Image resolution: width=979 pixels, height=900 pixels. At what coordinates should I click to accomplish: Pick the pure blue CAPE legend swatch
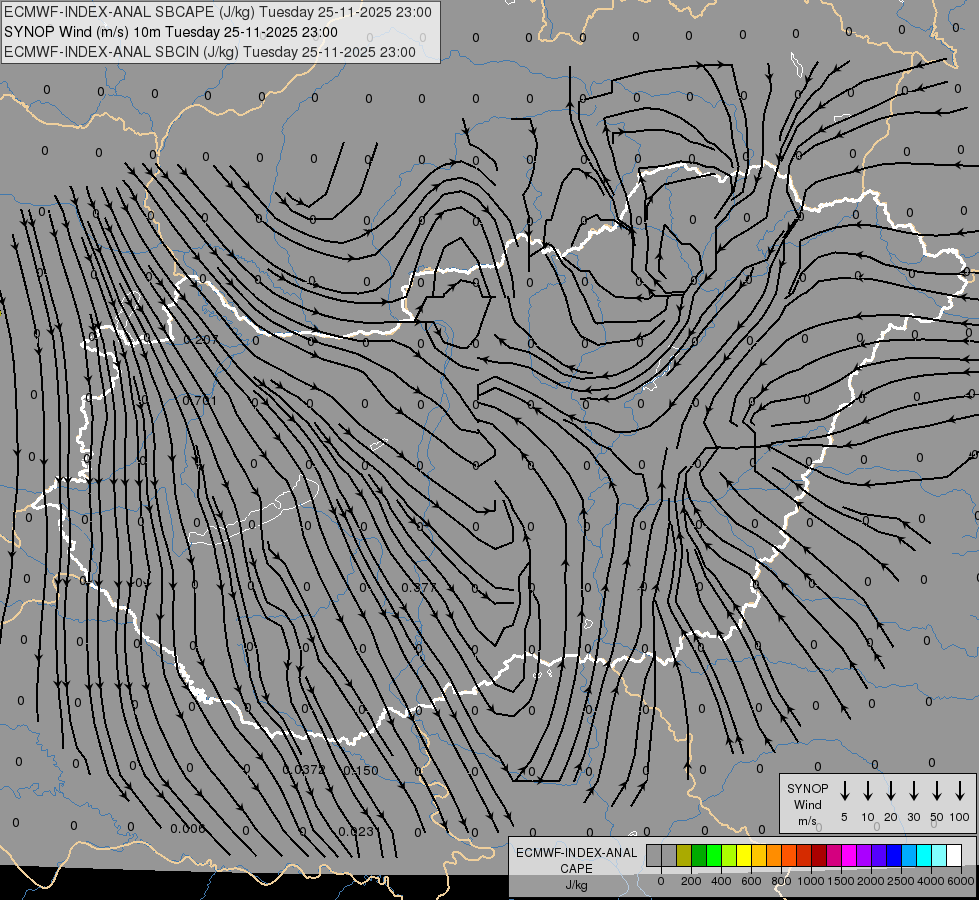point(895,855)
